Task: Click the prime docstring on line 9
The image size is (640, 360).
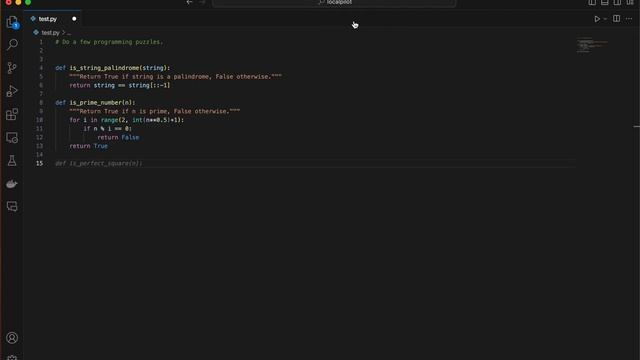Action: pos(155,111)
